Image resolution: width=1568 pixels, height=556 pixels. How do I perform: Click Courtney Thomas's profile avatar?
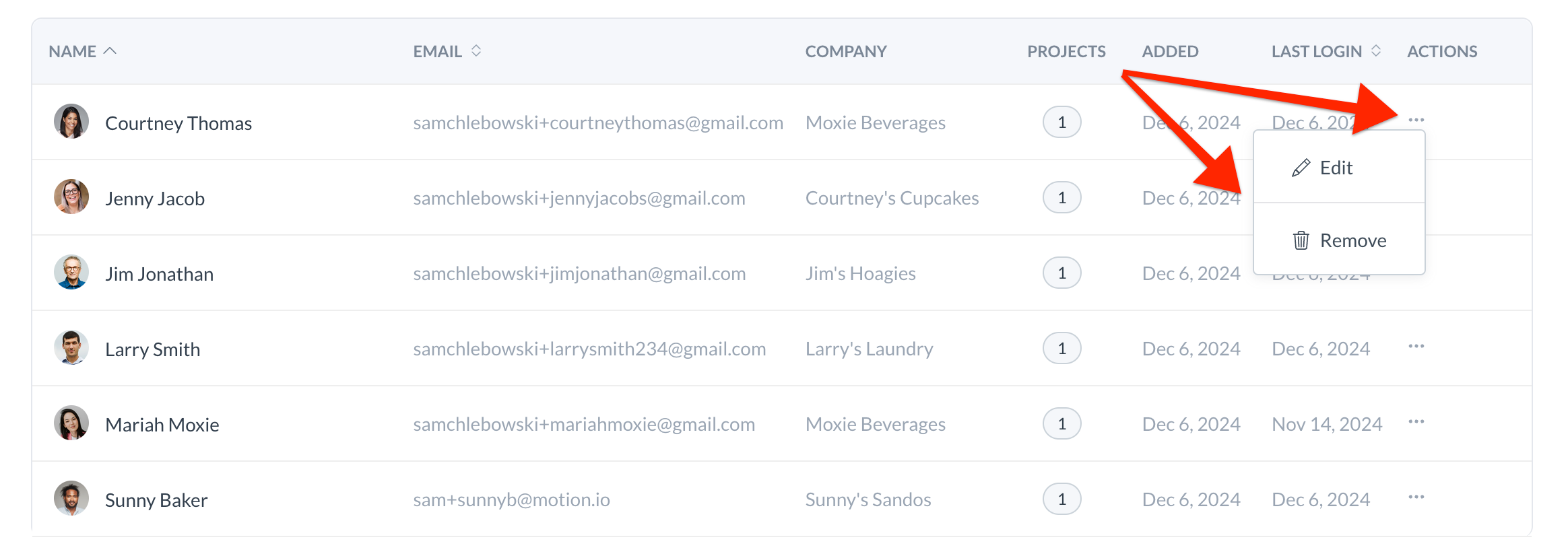71,122
